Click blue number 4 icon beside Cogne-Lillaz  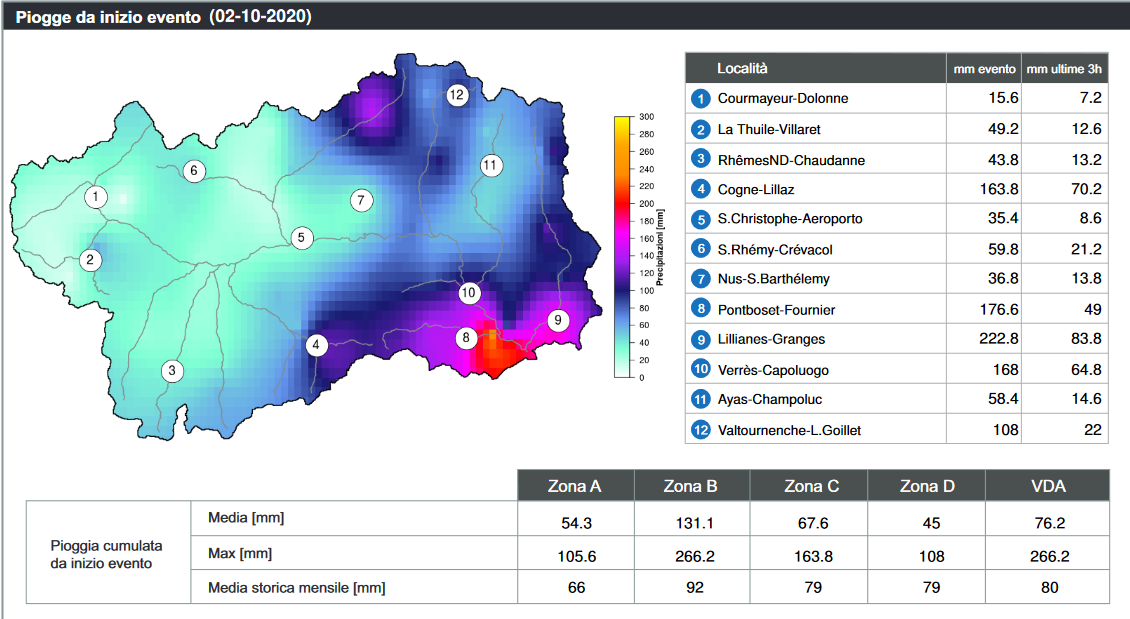coord(701,189)
